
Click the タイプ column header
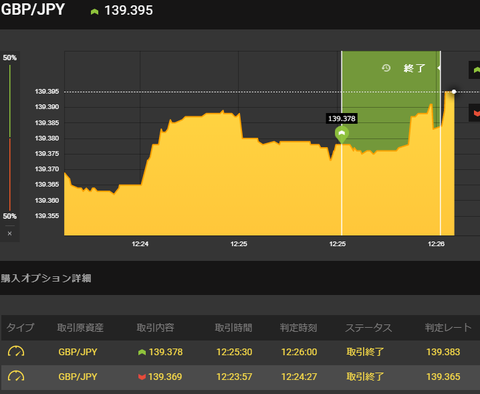(20, 328)
